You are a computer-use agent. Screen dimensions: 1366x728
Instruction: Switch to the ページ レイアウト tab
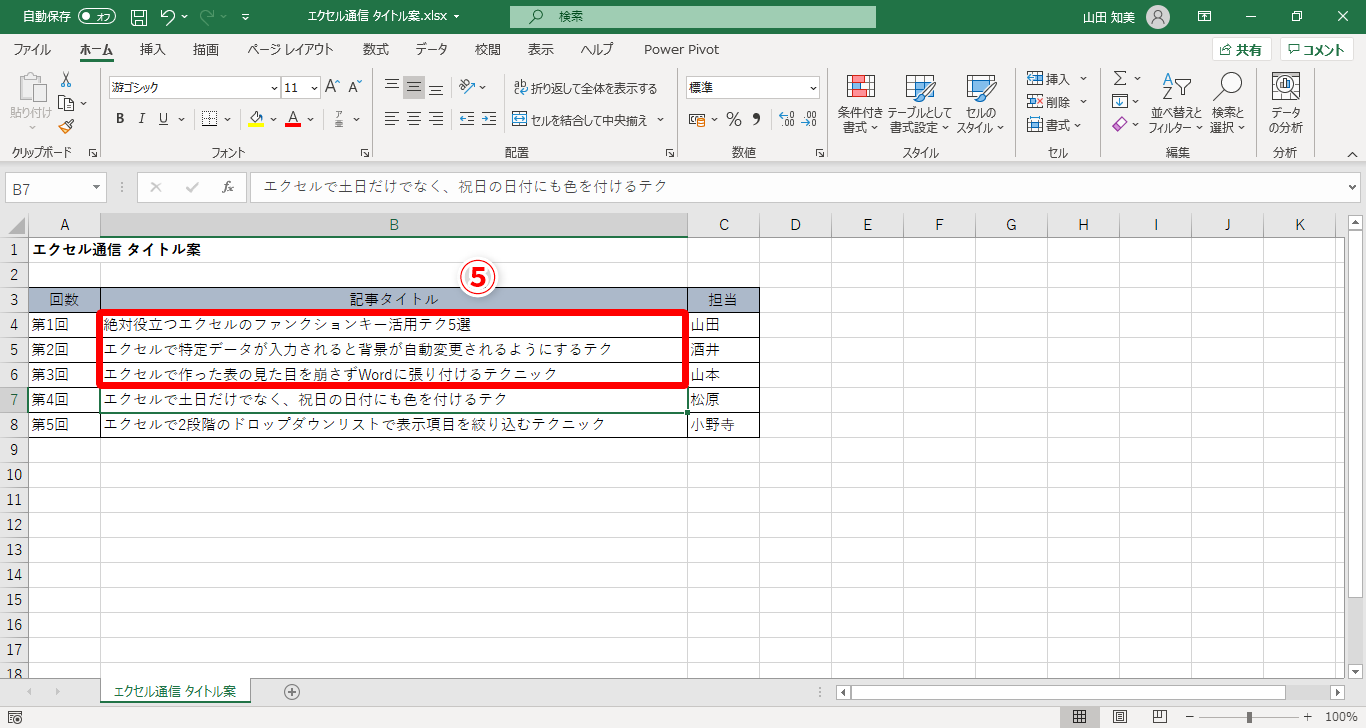pyautogui.click(x=290, y=49)
